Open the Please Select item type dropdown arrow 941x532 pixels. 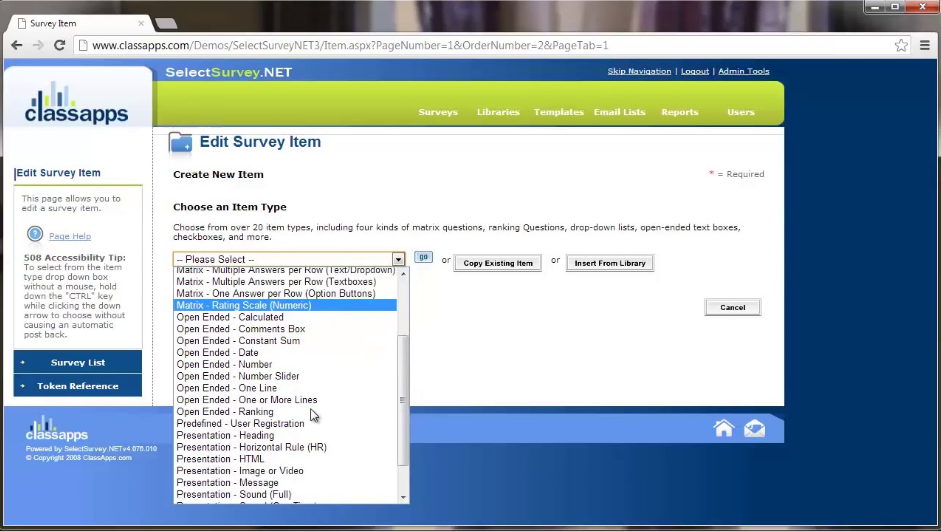398,260
